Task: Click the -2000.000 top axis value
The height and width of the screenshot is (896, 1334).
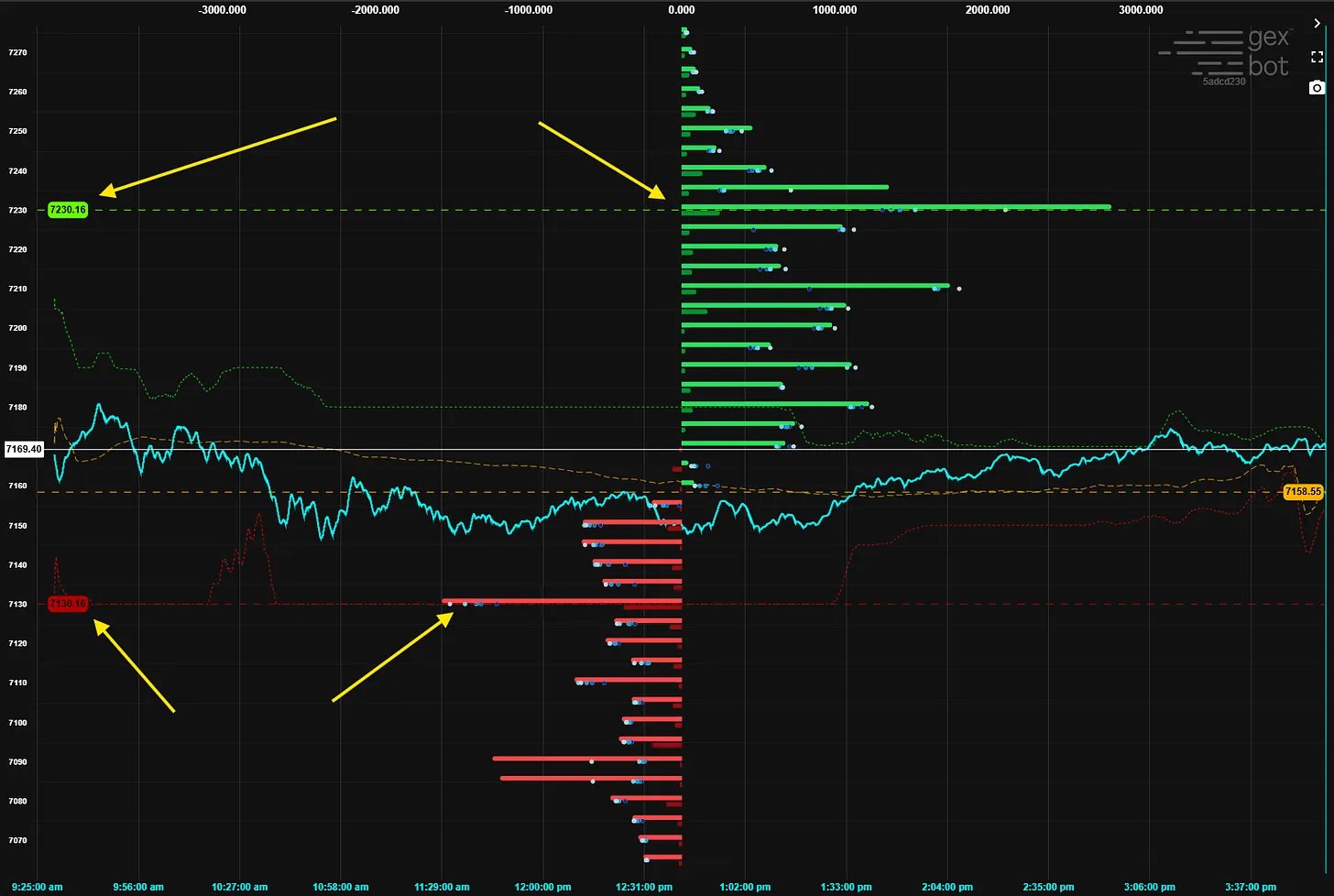Action: click(376, 10)
